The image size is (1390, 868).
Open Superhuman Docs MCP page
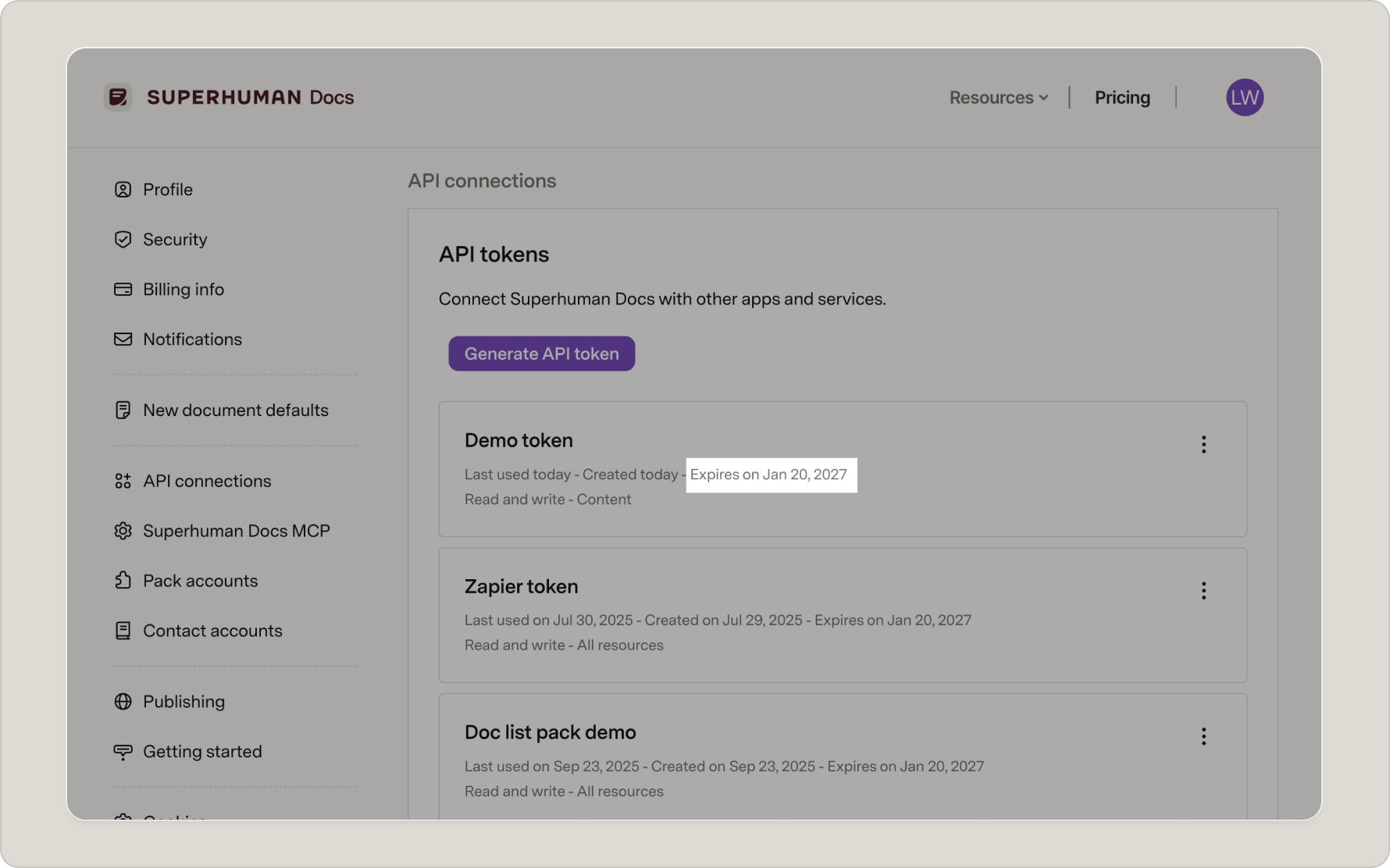tap(237, 532)
